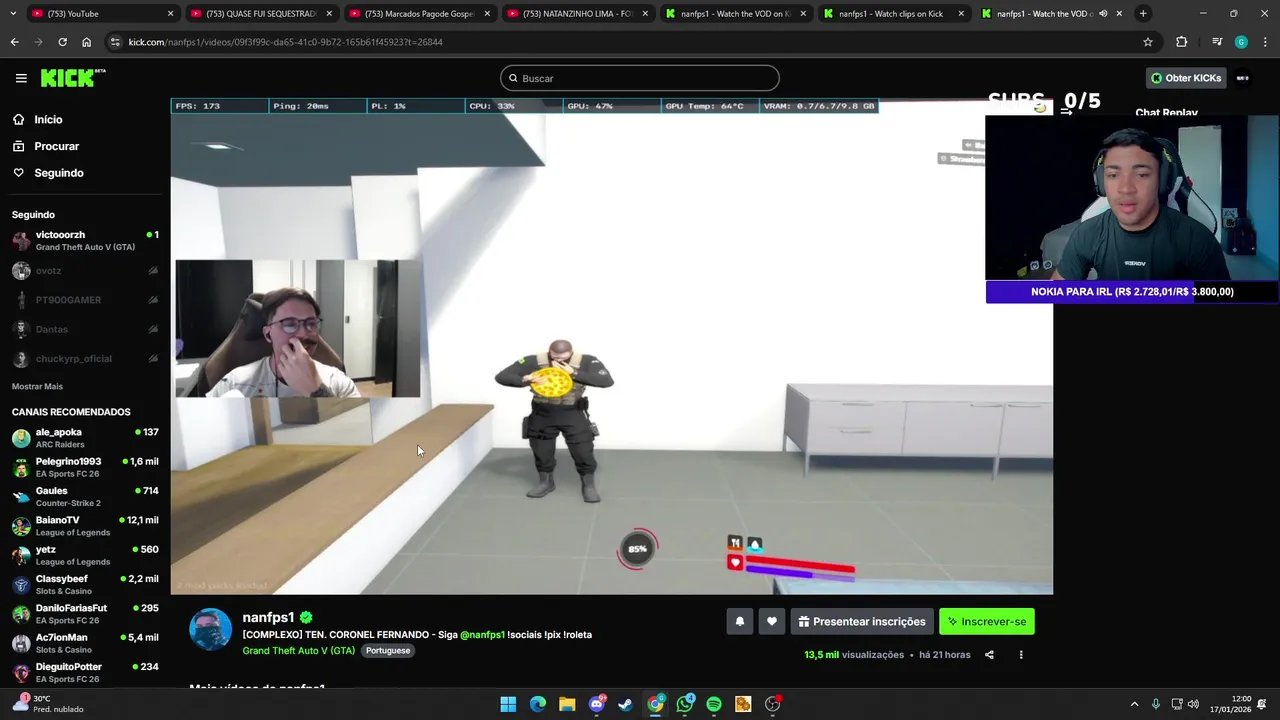Image resolution: width=1280 pixels, height=720 pixels.
Task: Click the address bar URL
Action: [285, 42]
